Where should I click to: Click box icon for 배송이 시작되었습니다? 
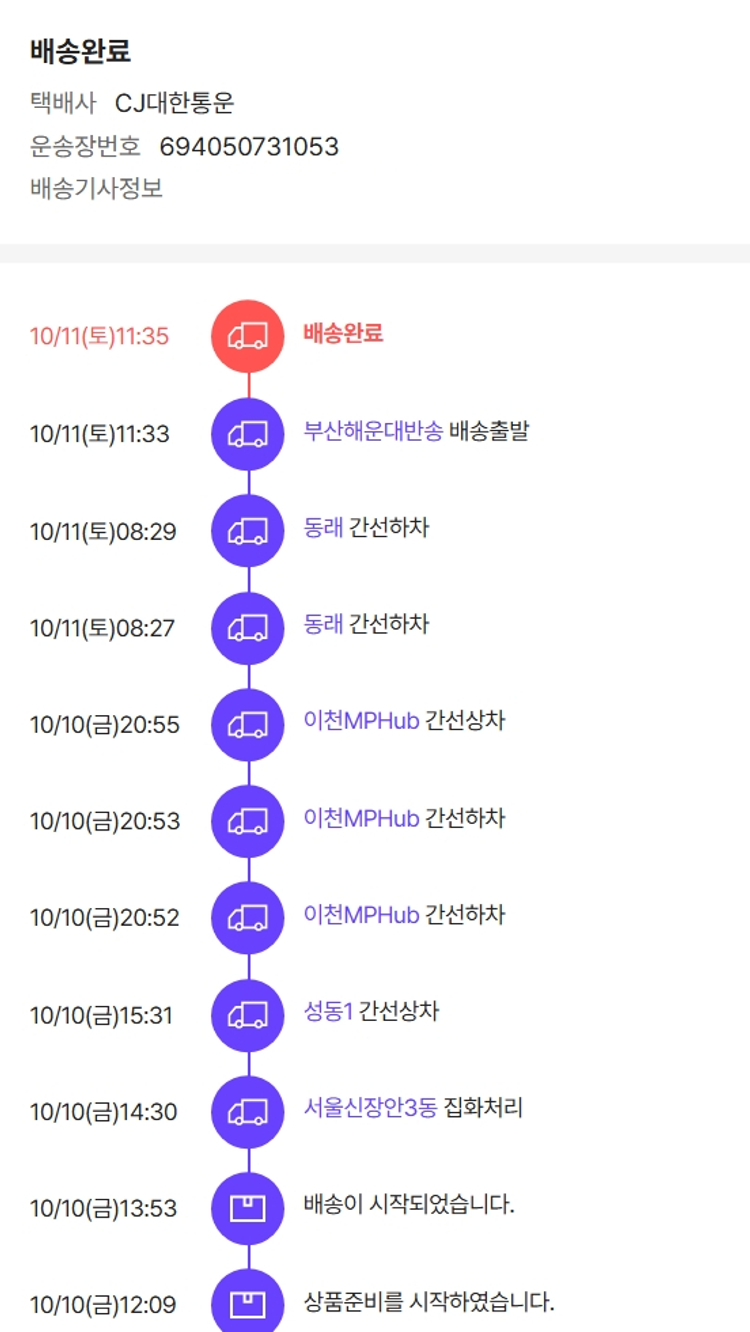tap(248, 1208)
